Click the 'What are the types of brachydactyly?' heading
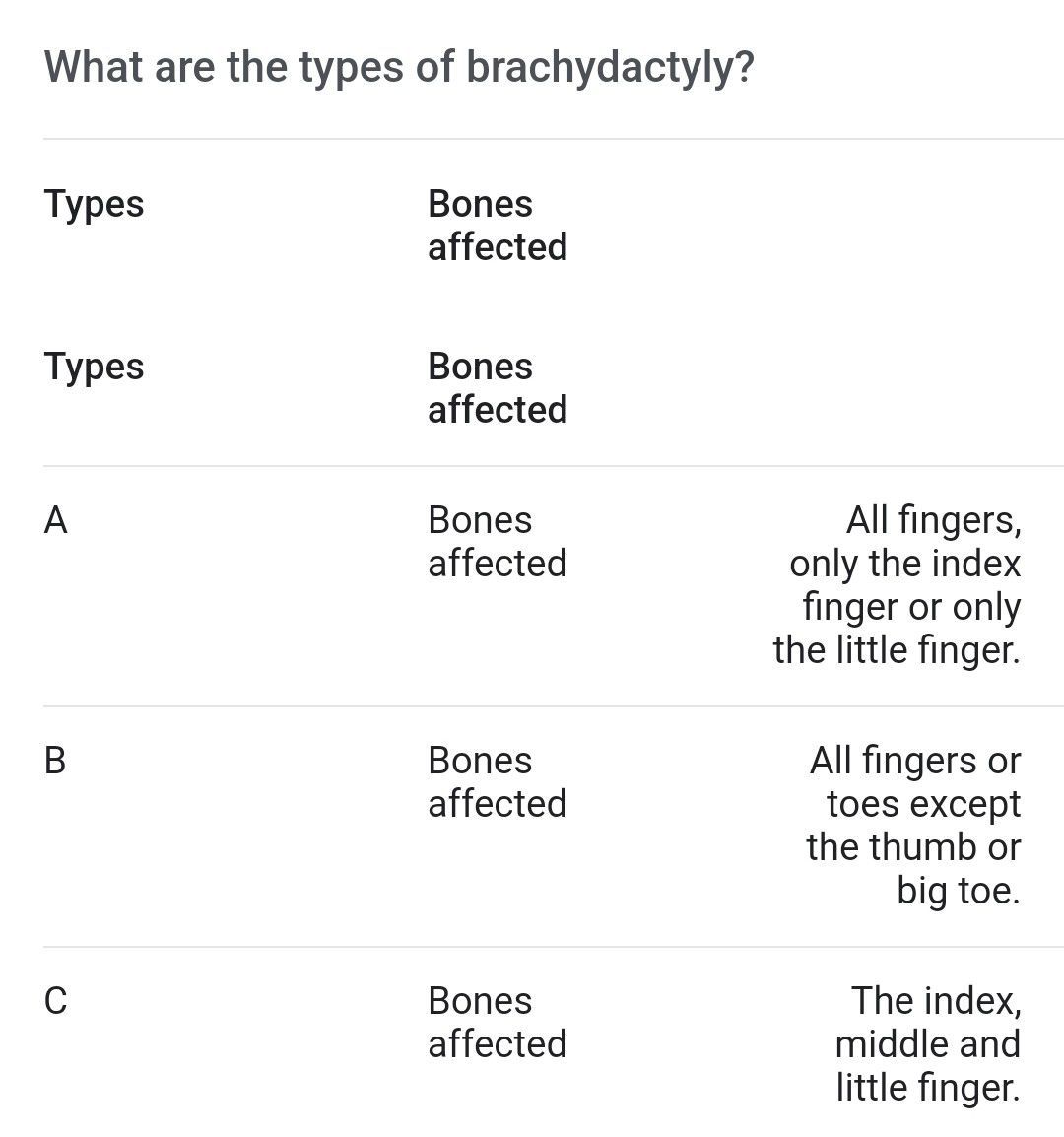1064x1137 pixels. click(x=399, y=67)
